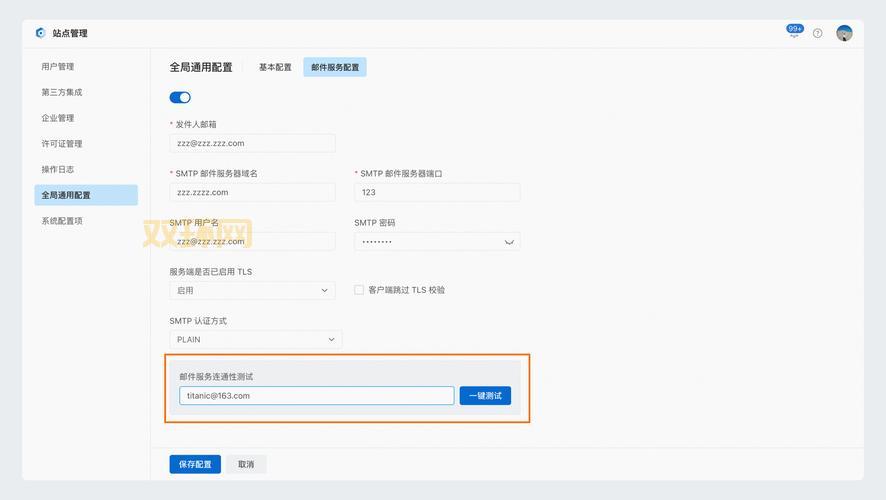Click the SMTP 邮件服务器端口 field

coord(436,192)
